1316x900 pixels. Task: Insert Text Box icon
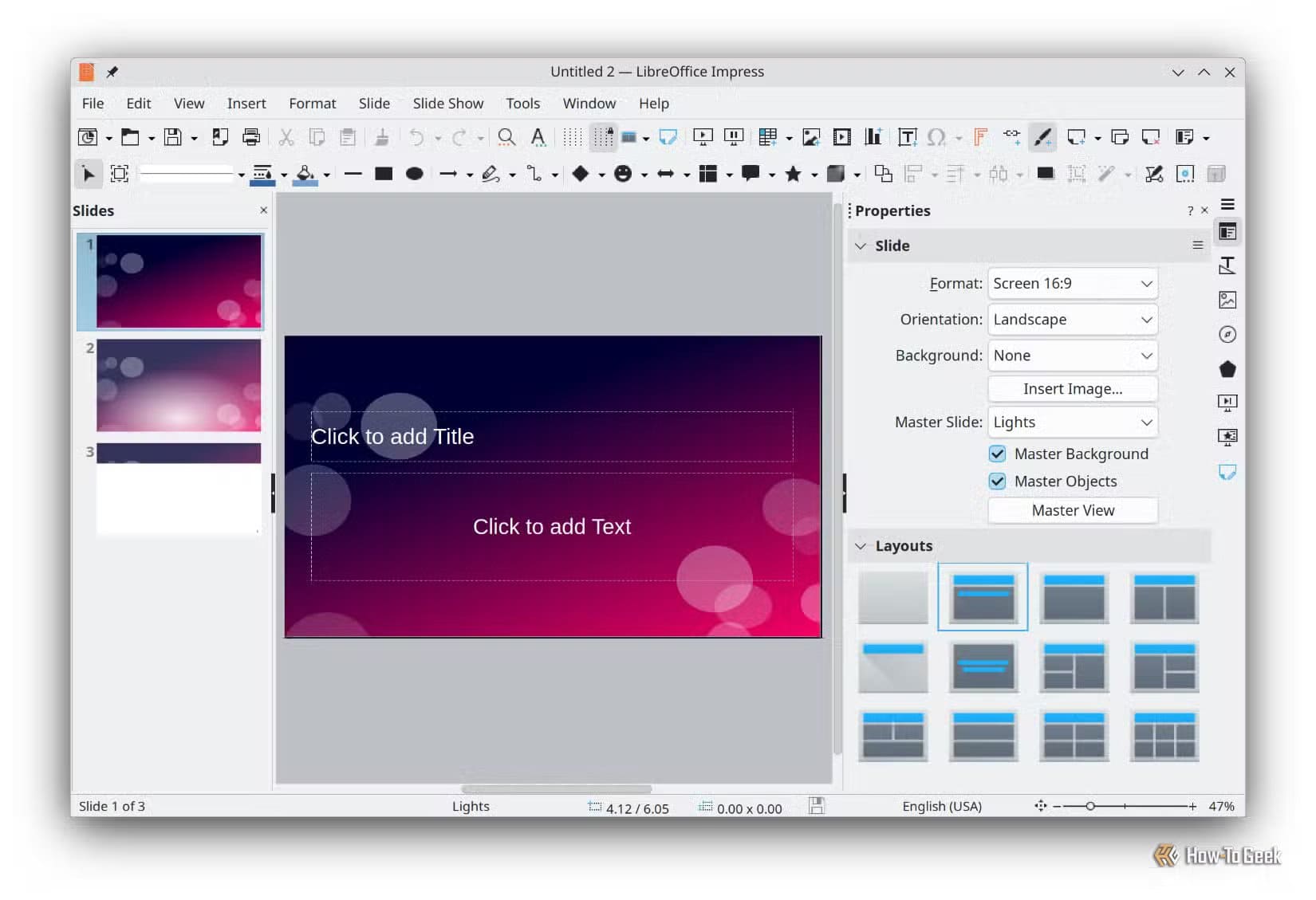point(908,137)
